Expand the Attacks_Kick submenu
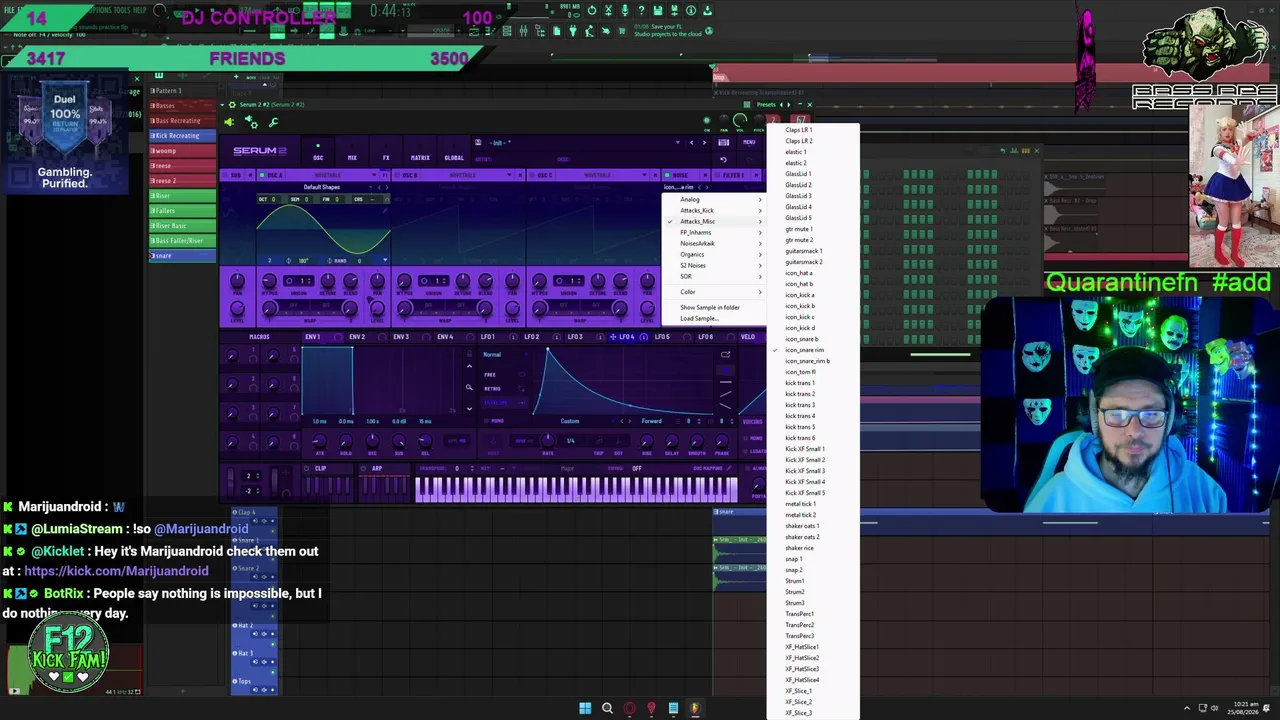The width and height of the screenshot is (1280, 720). point(715,210)
